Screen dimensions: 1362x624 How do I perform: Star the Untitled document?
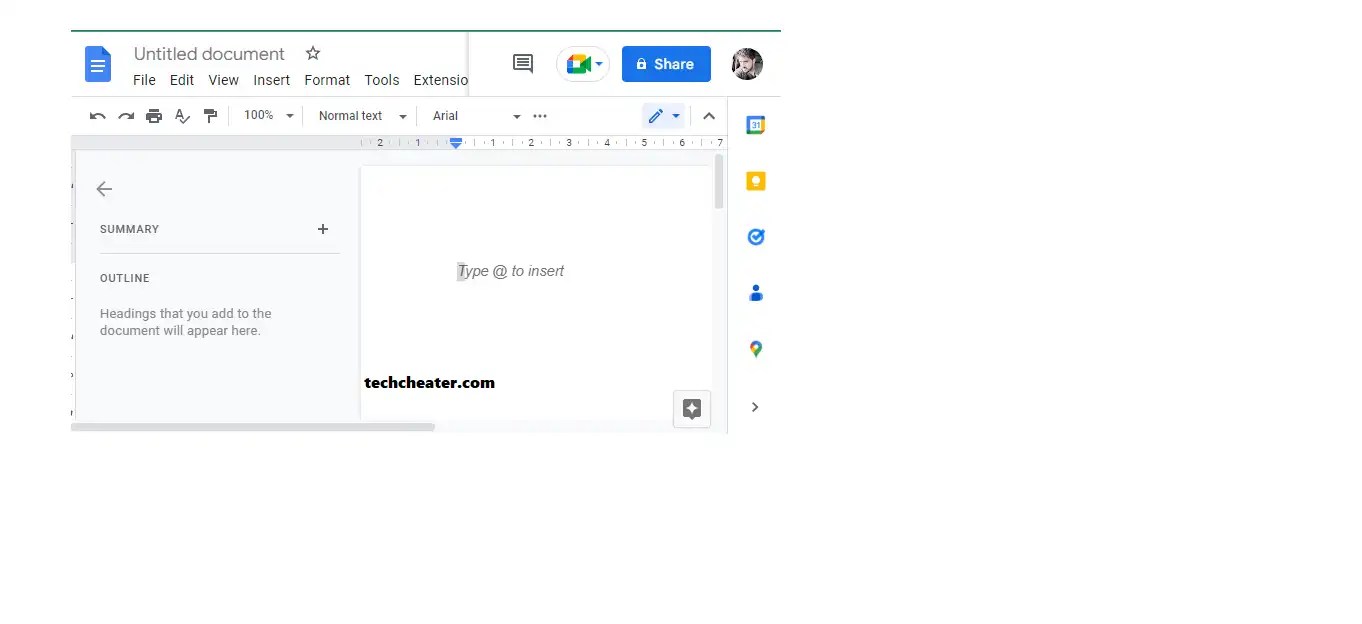(x=312, y=53)
